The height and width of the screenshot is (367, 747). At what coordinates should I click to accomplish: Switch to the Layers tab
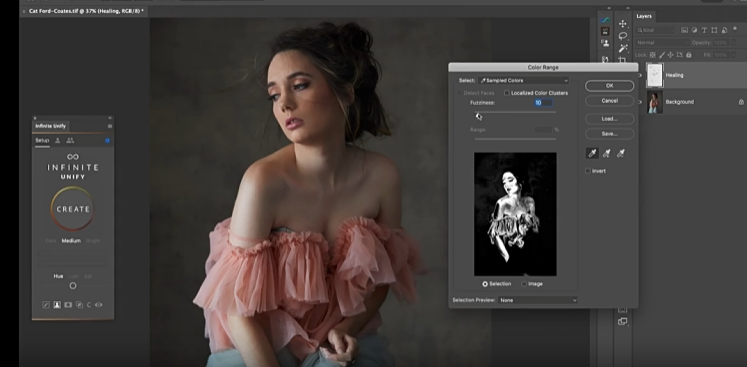tap(644, 16)
